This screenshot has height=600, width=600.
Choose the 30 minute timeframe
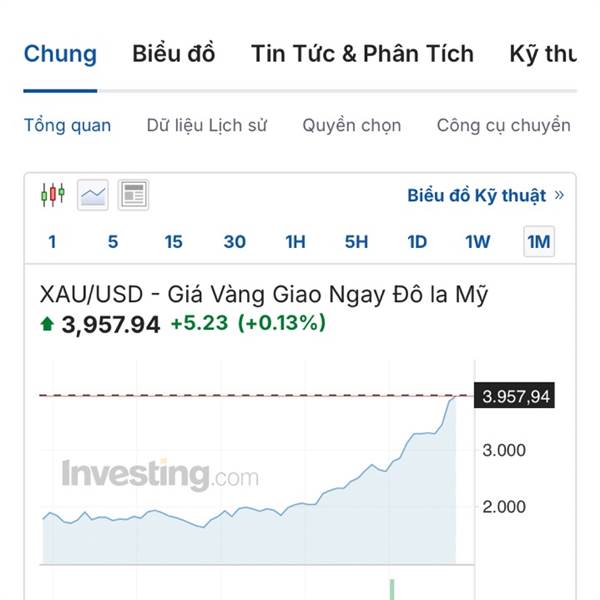click(x=235, y=242)
